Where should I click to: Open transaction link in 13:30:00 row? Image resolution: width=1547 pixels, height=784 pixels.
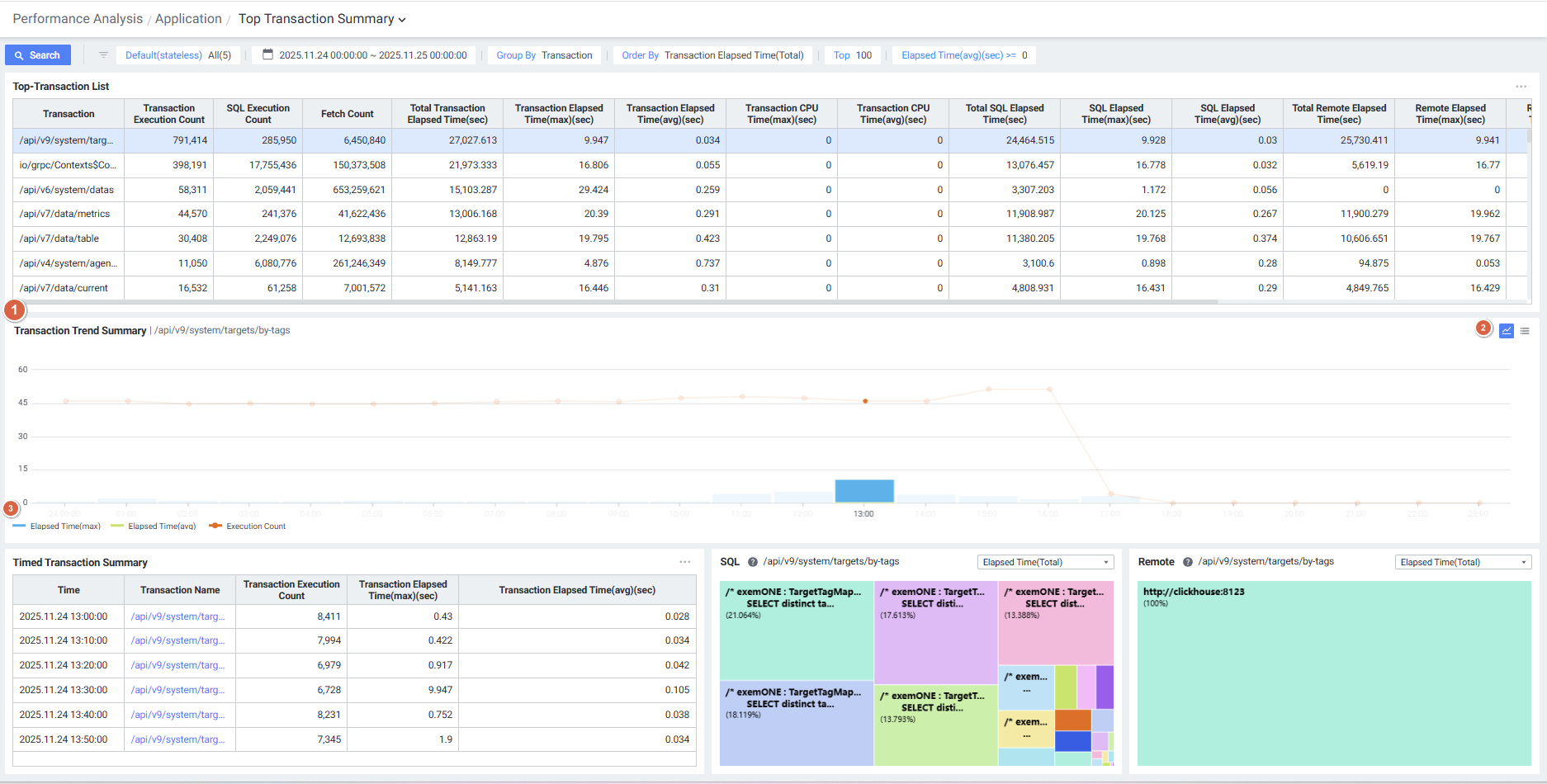177,690
